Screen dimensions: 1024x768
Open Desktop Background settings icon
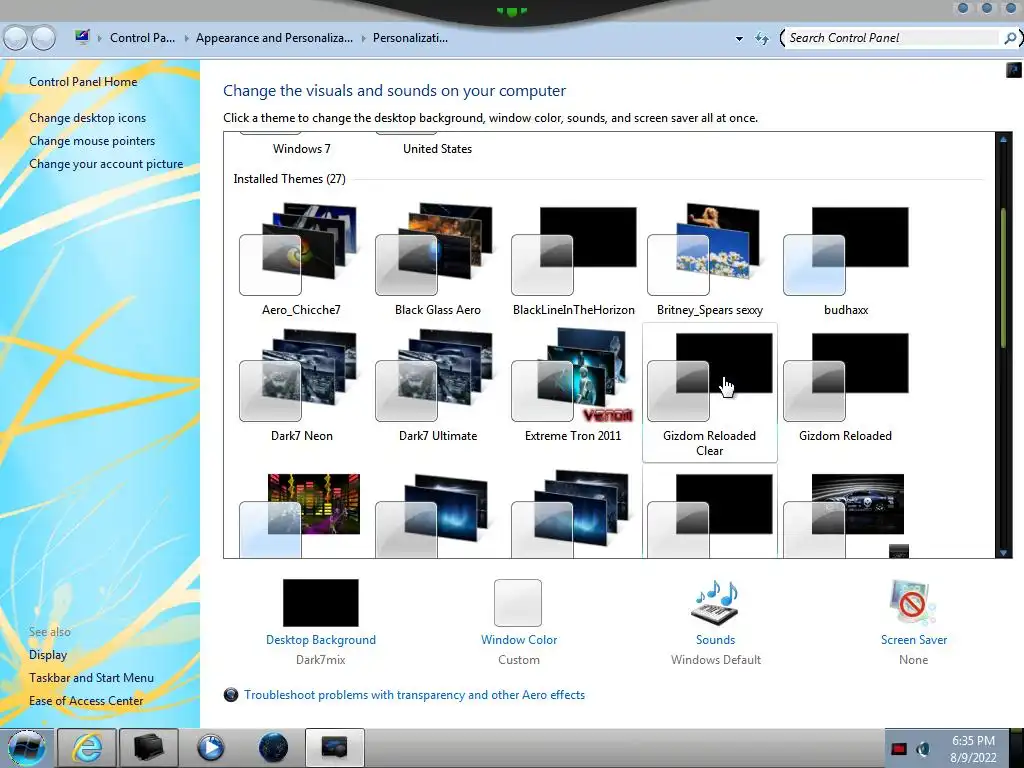[x=321, y=603]
